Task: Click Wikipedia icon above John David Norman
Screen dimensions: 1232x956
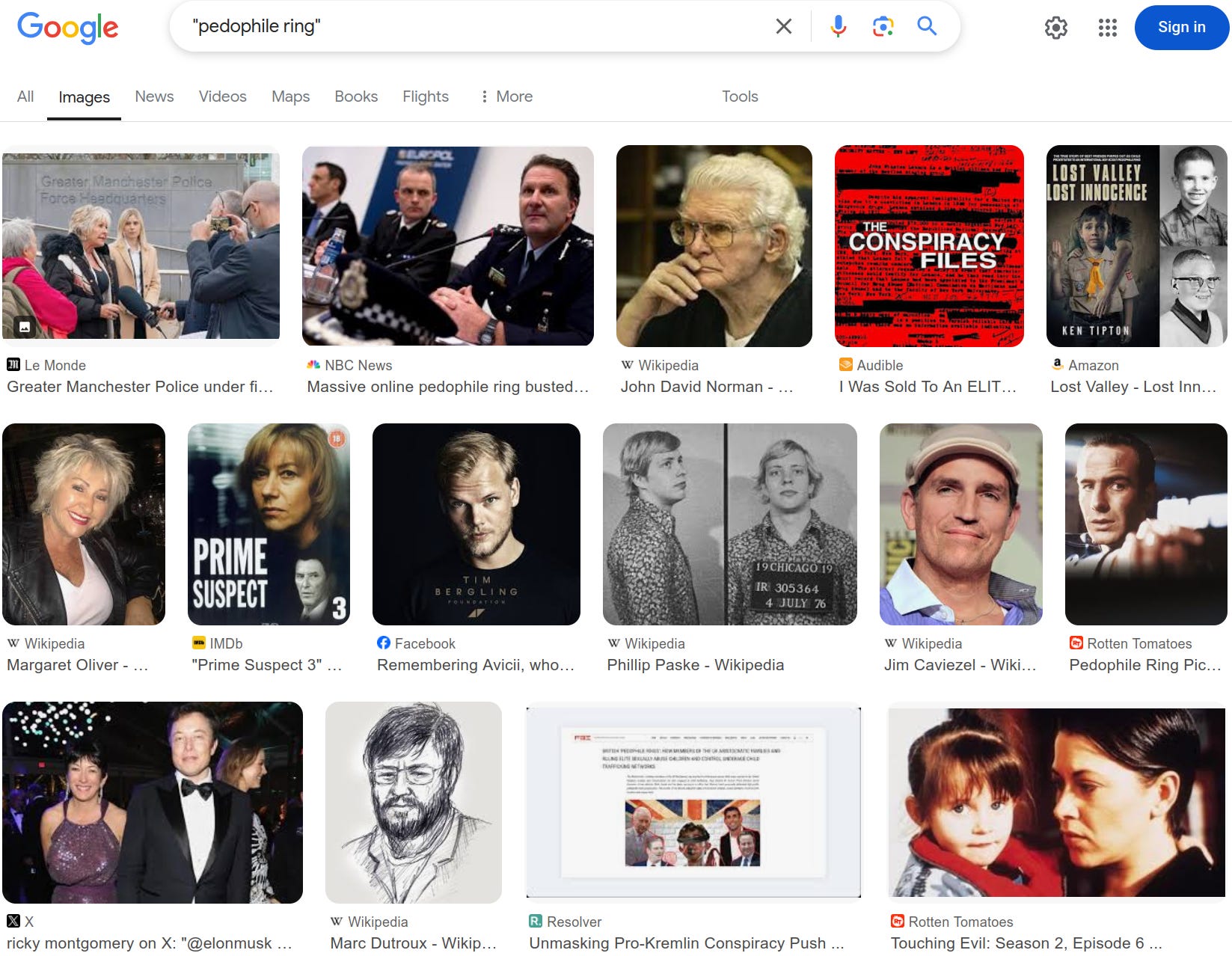Action: click(x=627, y=365)
